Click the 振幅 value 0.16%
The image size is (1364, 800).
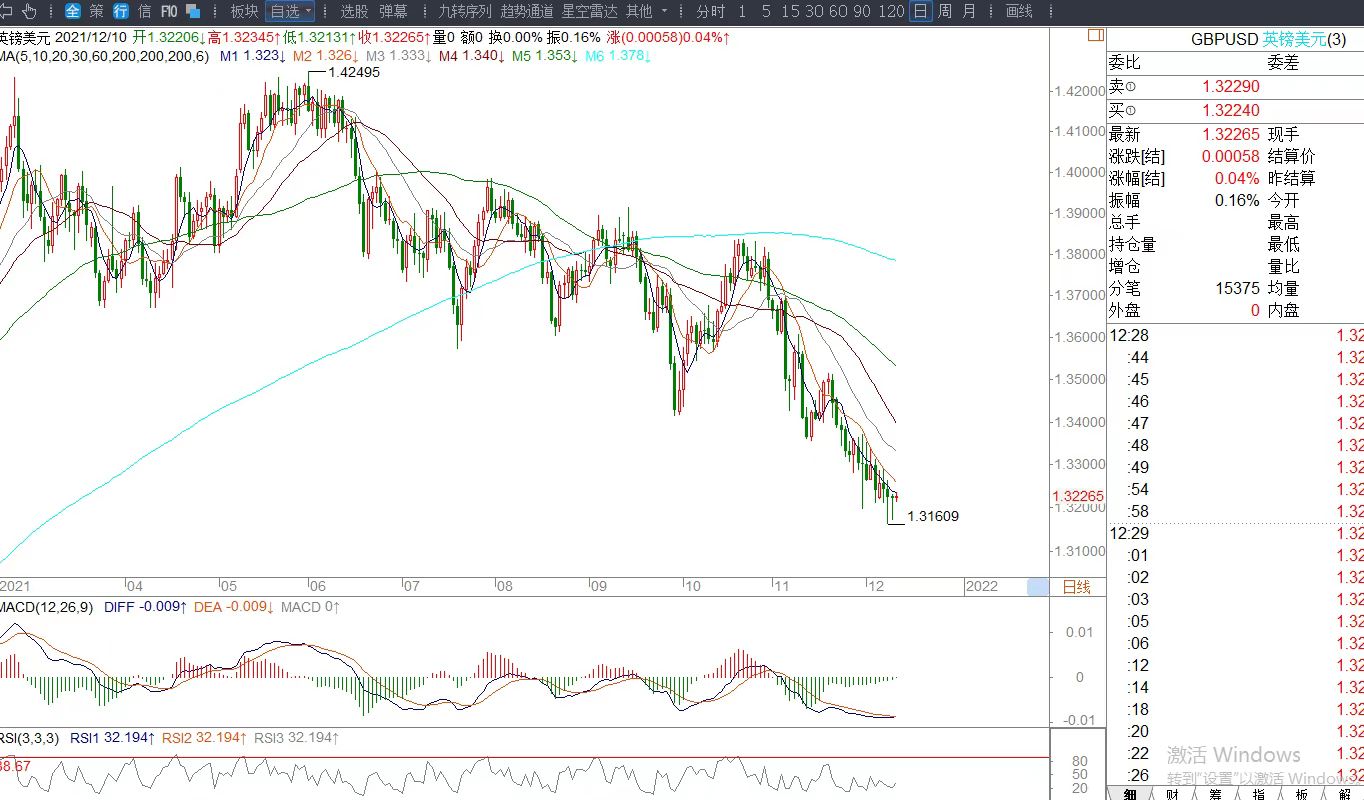coord(1238,200)
